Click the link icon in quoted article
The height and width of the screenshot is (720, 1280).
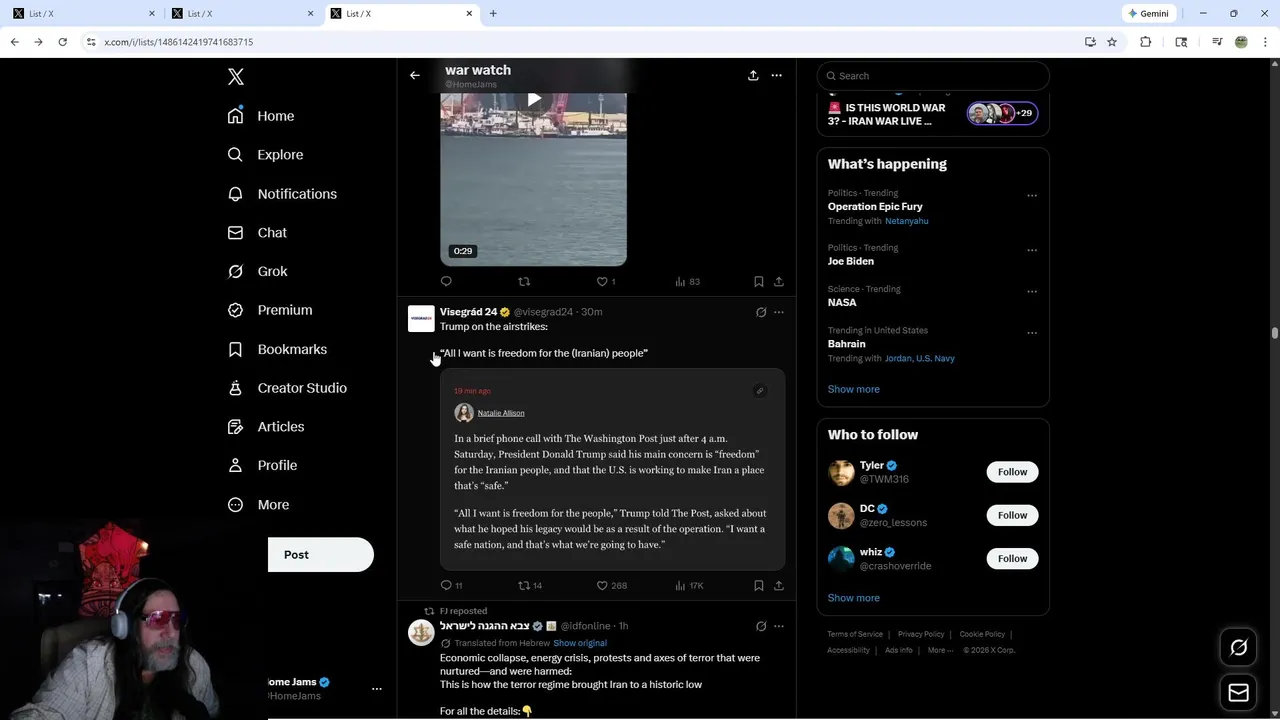[760, 391]
